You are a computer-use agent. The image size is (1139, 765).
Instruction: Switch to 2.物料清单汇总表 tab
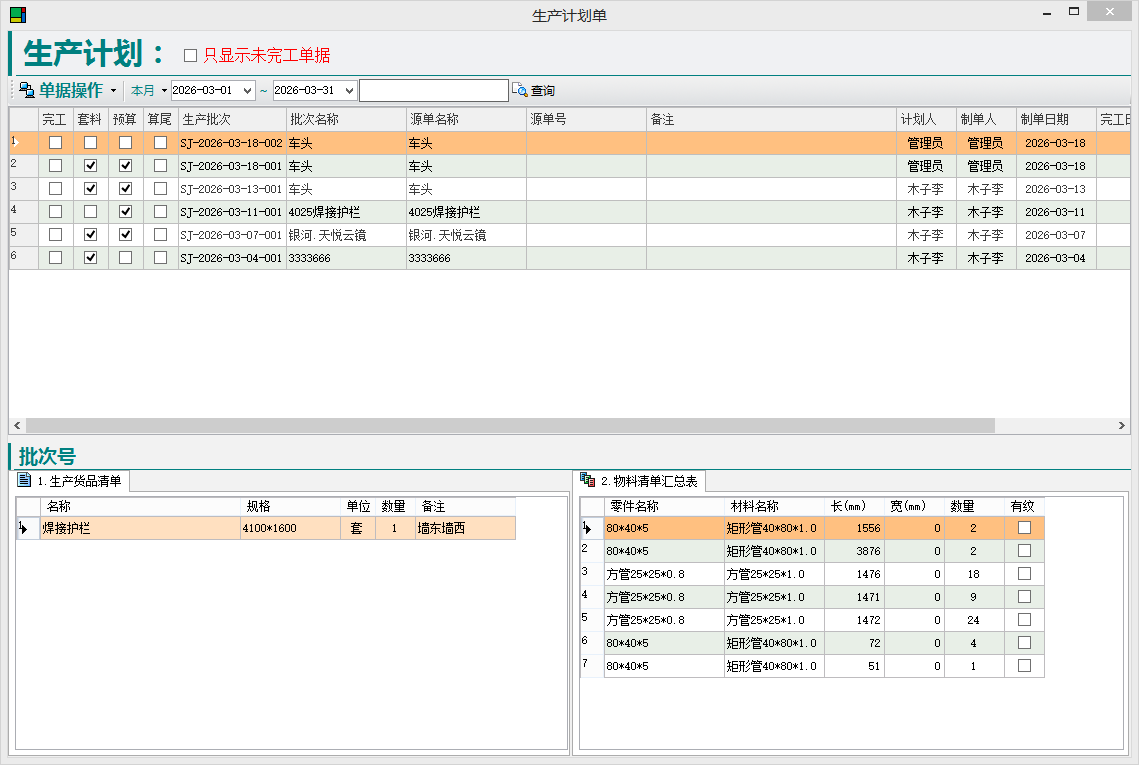tap(649, 482)
